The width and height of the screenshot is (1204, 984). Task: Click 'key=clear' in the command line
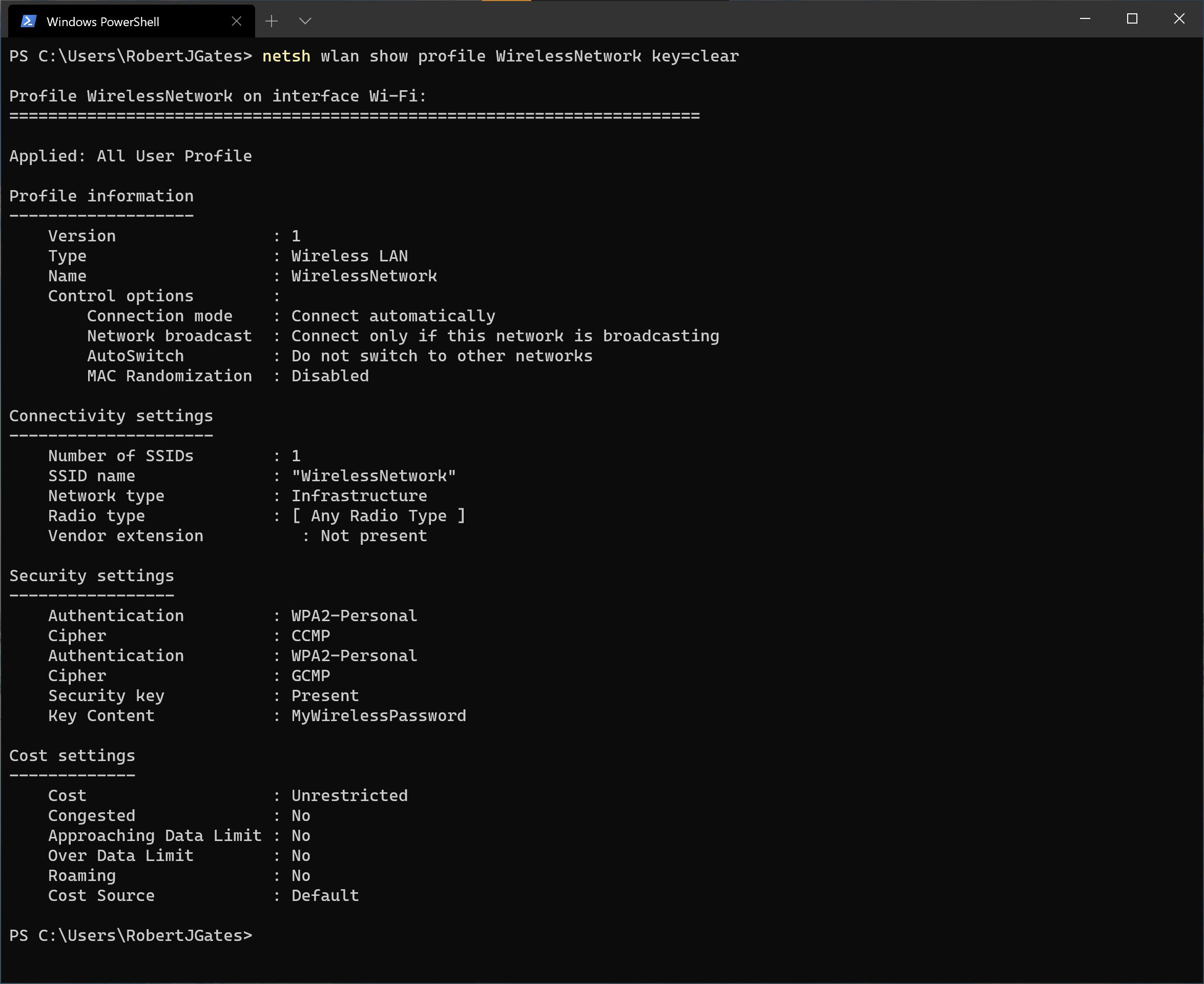click(695, 56)
